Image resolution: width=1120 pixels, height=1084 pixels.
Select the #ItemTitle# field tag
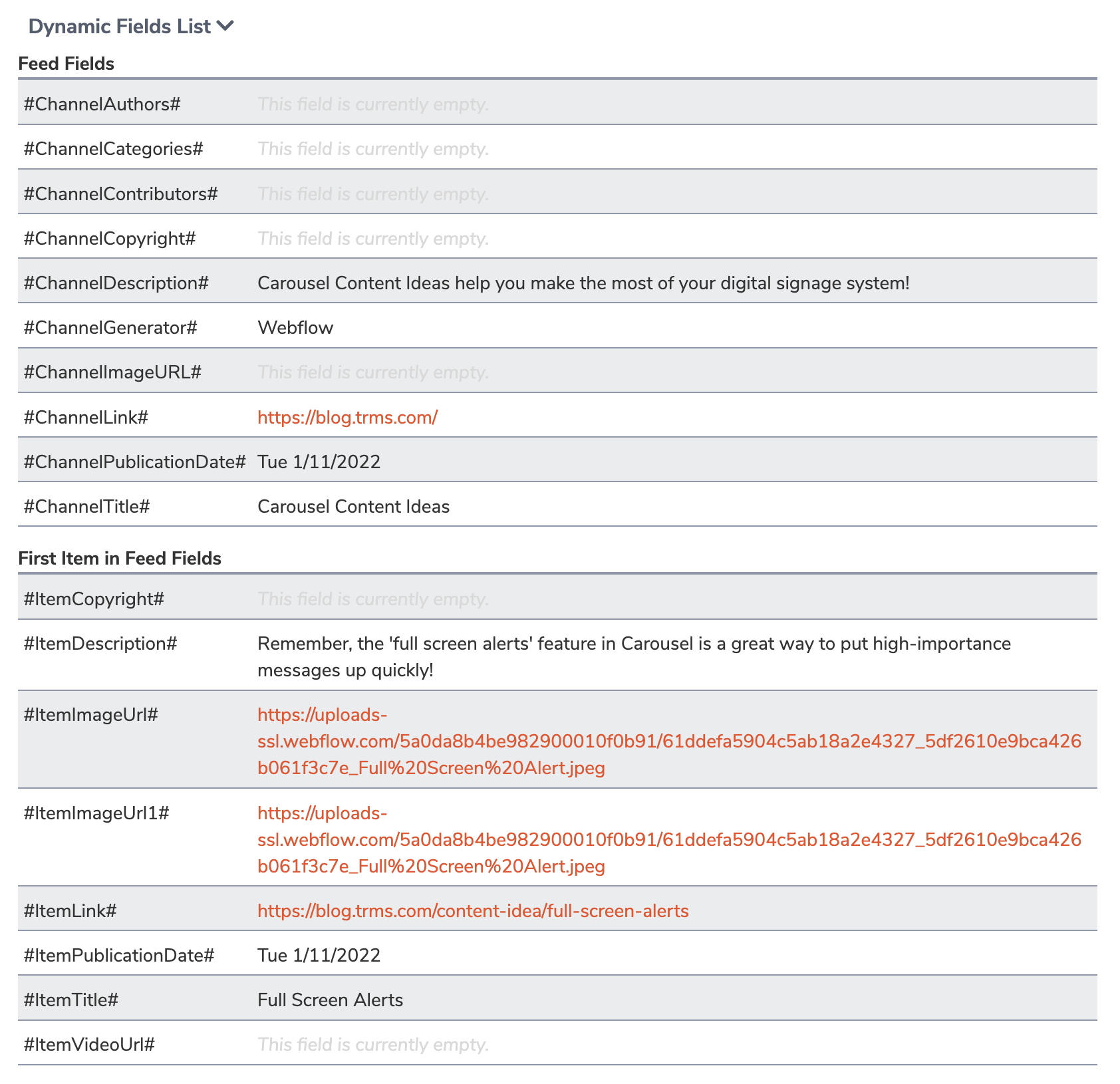pyautogui.click(x=71, y=1000)
